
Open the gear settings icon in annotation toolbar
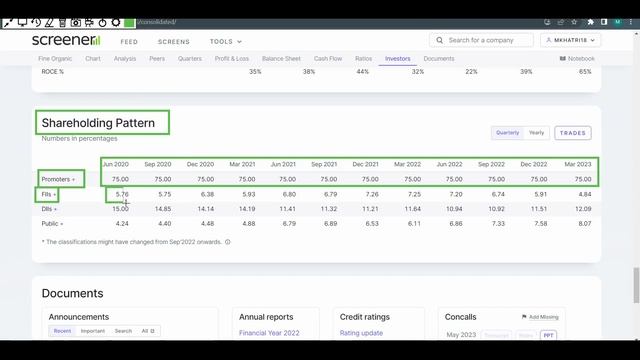click(x=116, y=23)
